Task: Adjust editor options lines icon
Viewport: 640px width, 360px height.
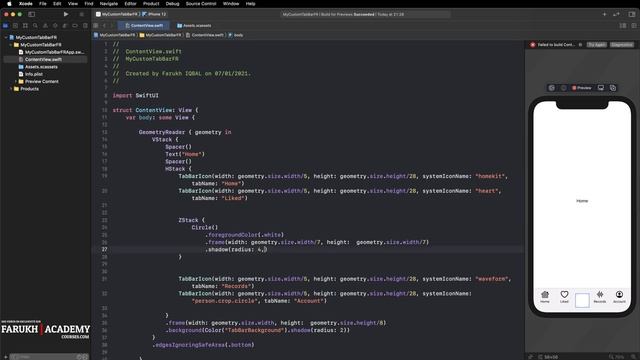Action: click(623, 25)
